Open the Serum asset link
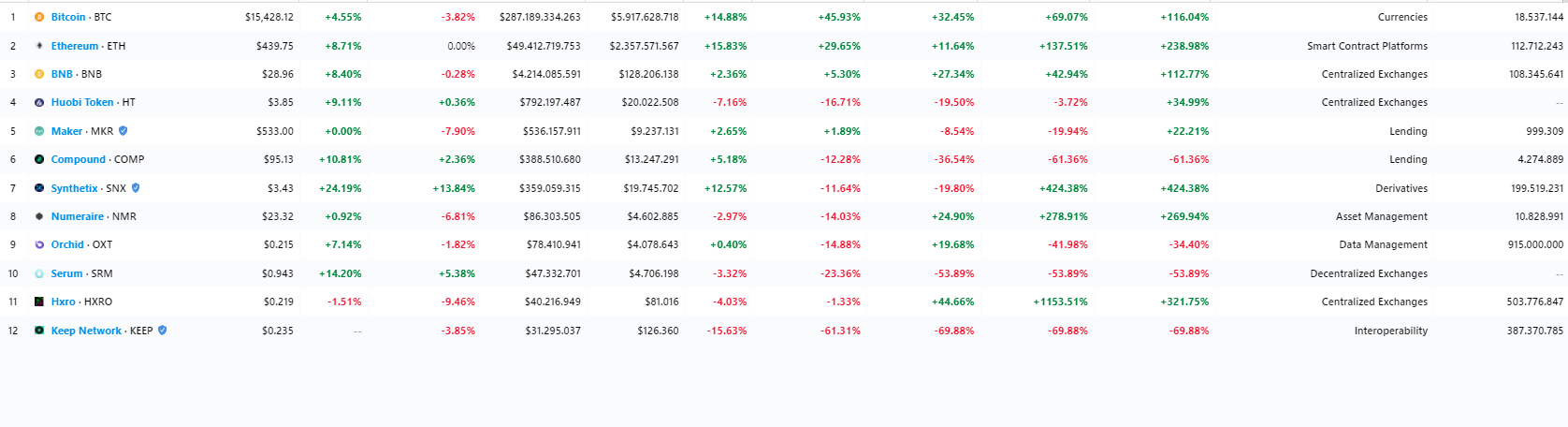This screenshot has height=427, width=1568. coord(66,273)
